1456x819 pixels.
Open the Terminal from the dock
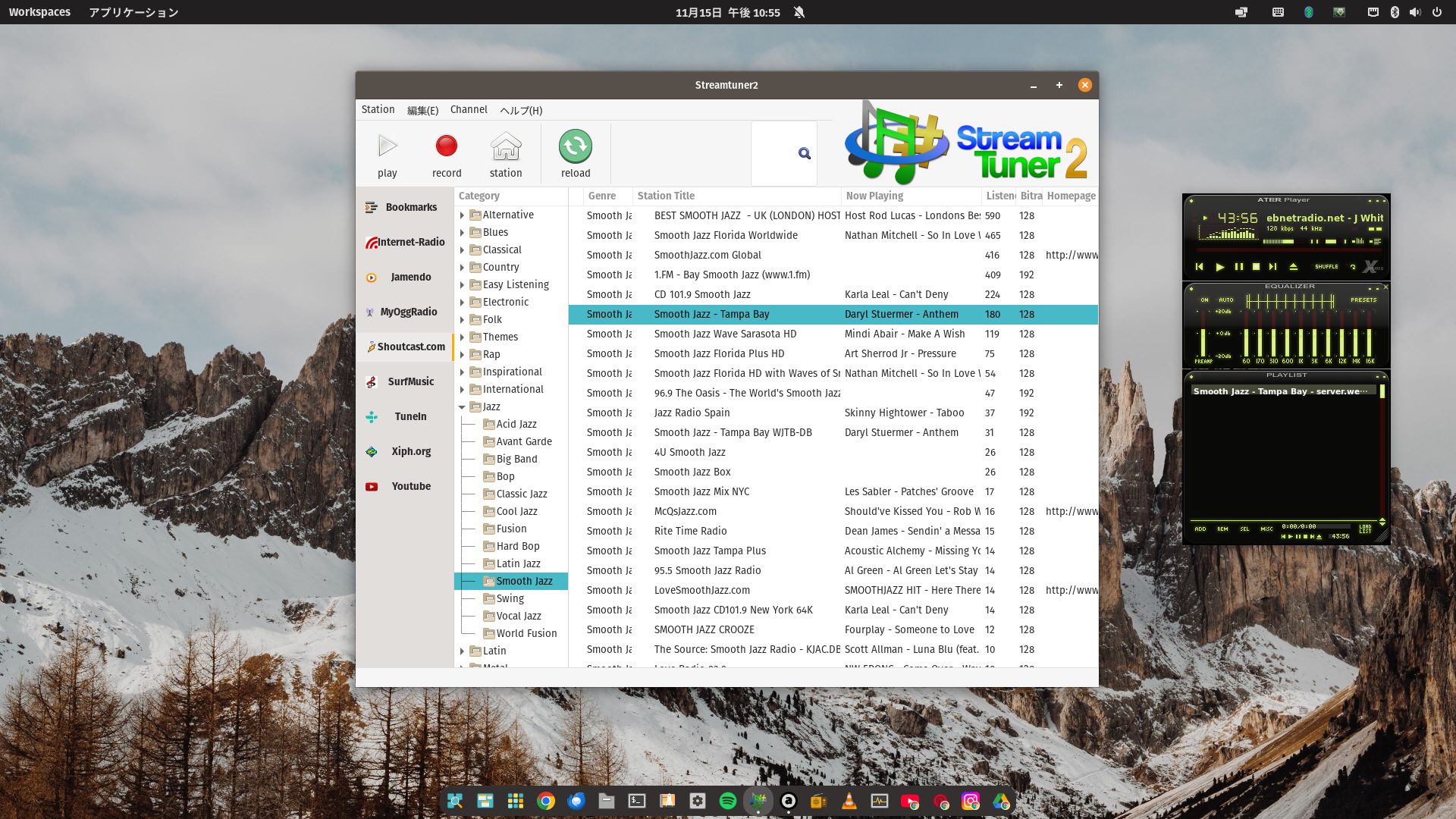(636, 801)
